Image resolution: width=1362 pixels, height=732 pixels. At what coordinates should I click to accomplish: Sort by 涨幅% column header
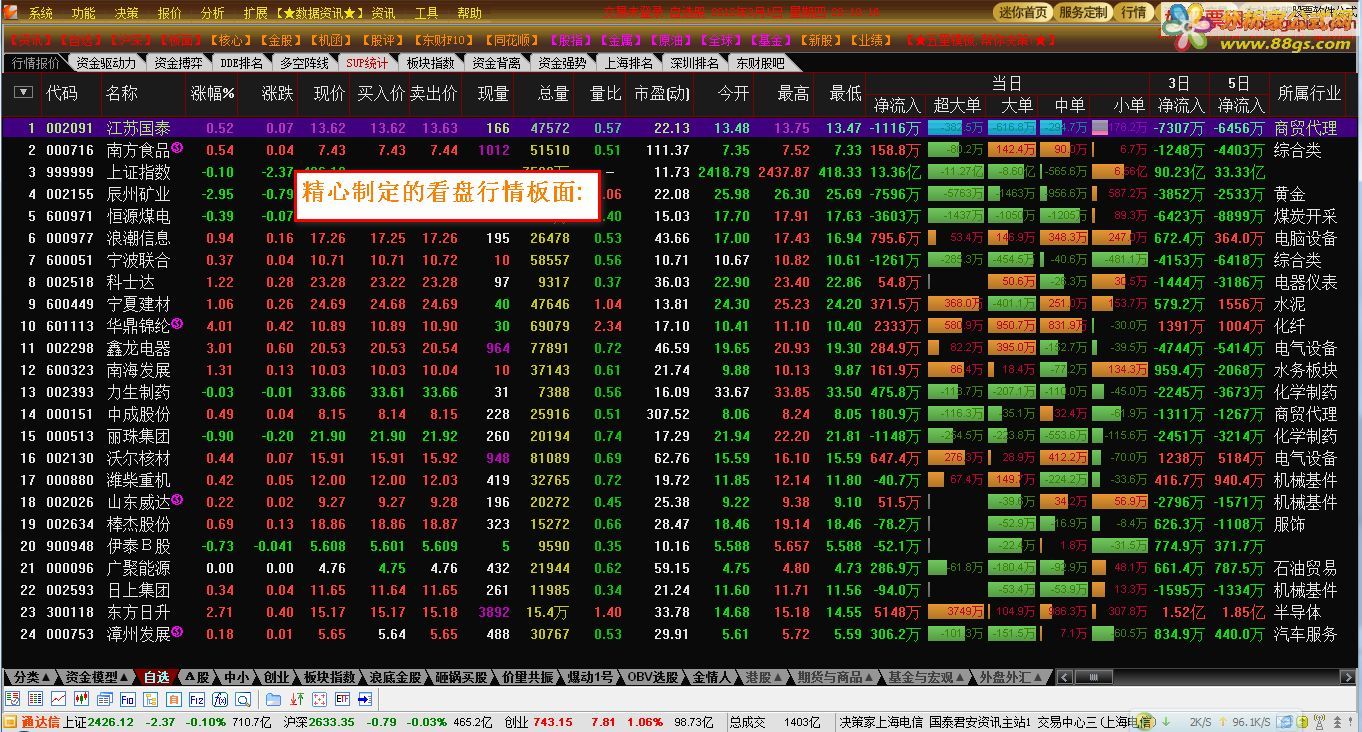coord(212,93)
